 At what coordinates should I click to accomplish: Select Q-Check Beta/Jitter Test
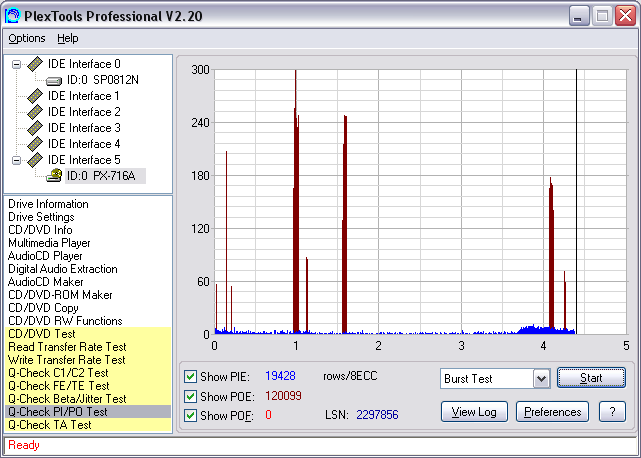tap(88, 399)
